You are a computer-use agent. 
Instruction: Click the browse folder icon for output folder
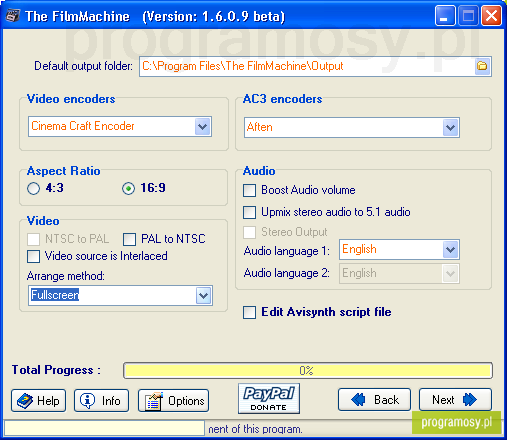(x=482, y=66)
